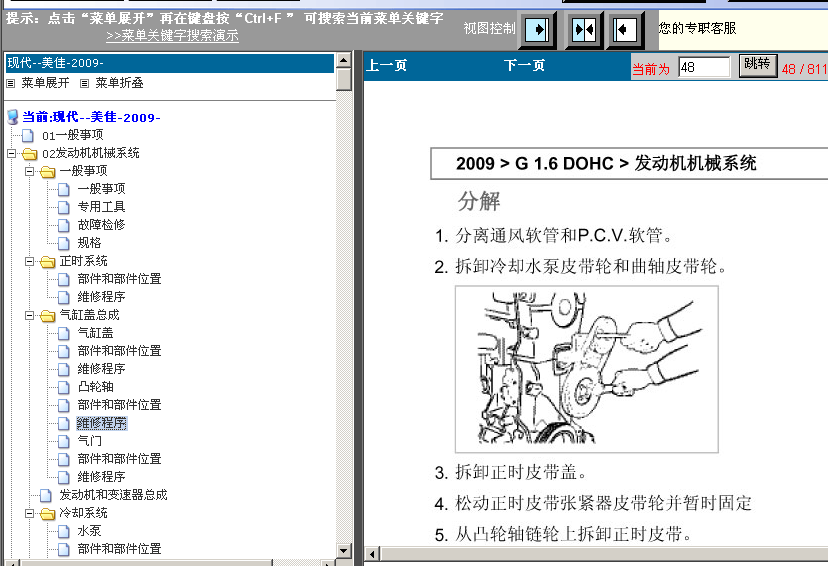Click the page icon next to 01一般事项

click(28, 136)
